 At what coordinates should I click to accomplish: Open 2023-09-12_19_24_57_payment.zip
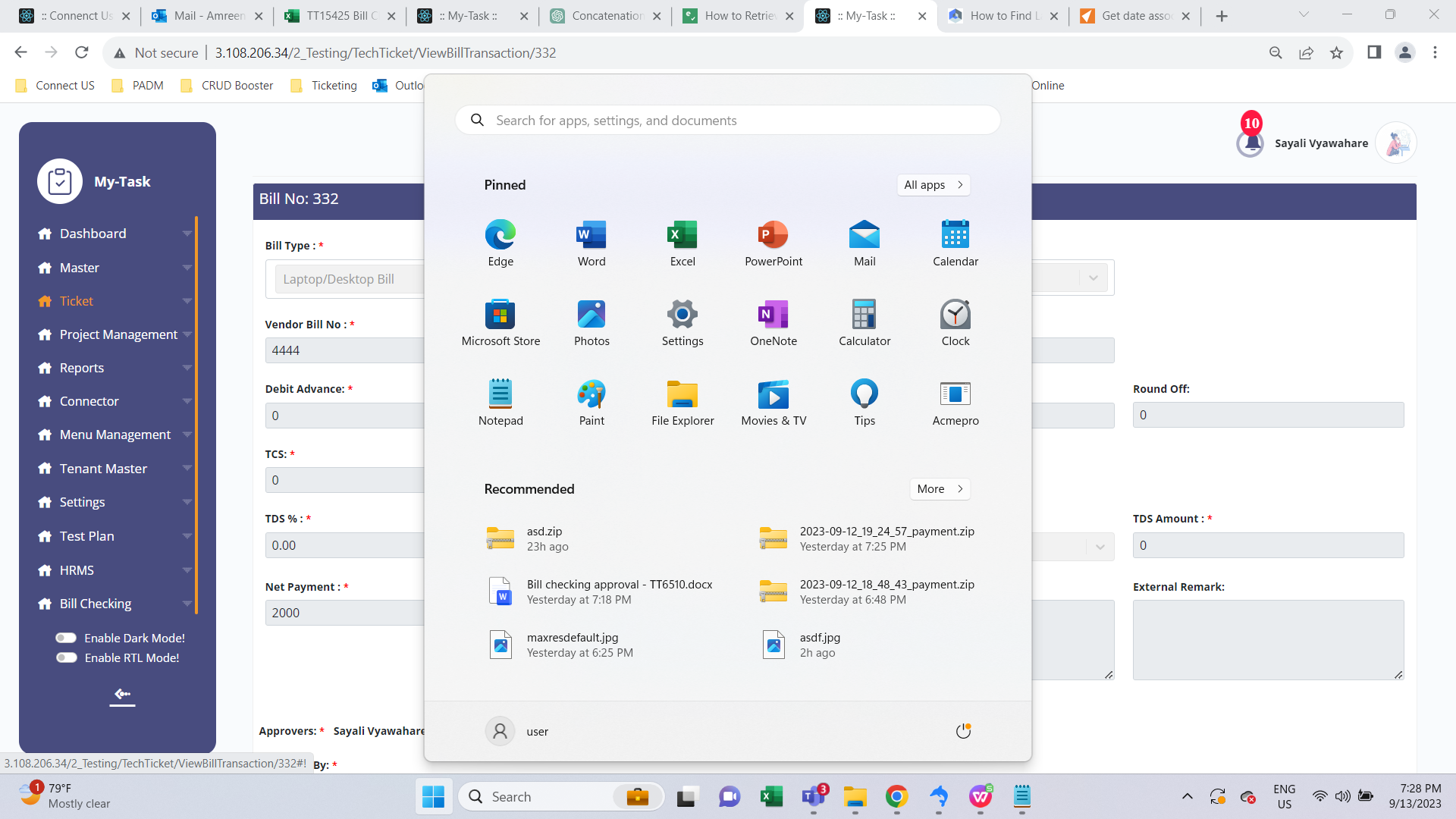pos(868,538)
